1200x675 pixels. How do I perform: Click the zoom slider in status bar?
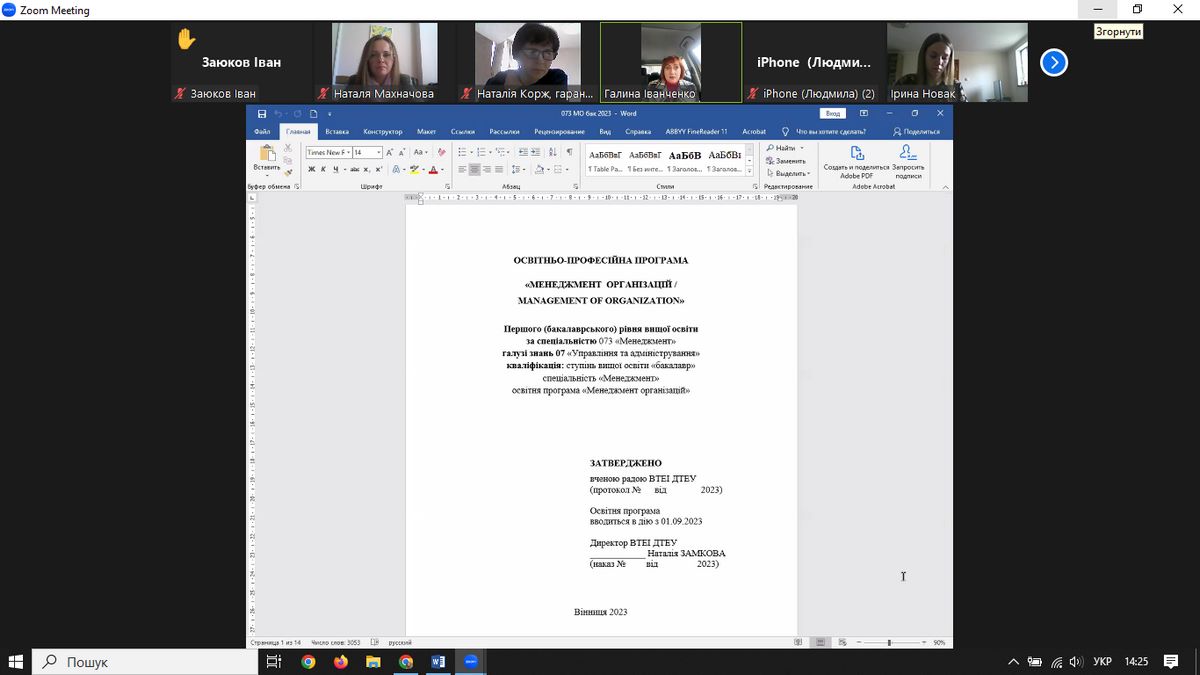pos(889,642)
